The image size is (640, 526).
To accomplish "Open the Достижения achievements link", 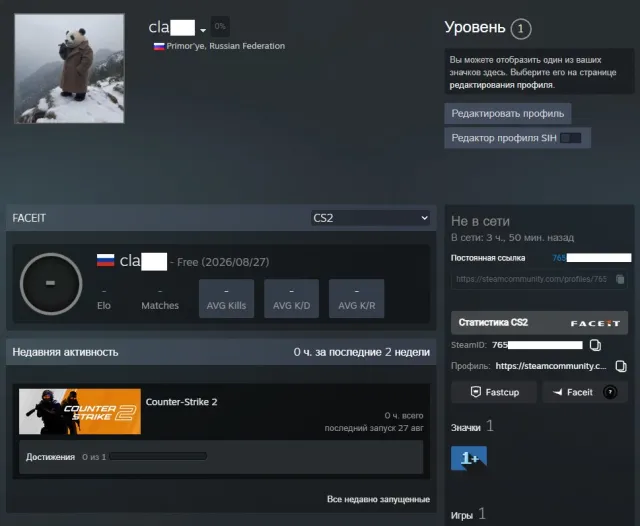I will pos(50,457).
